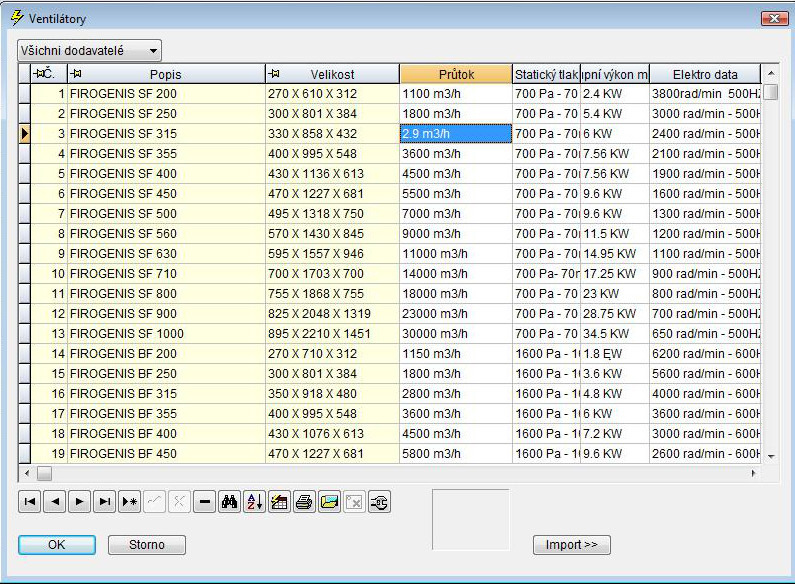Click the pin icon in the Velikost header
The image size is (795, 584).
[x=274, y=74]
